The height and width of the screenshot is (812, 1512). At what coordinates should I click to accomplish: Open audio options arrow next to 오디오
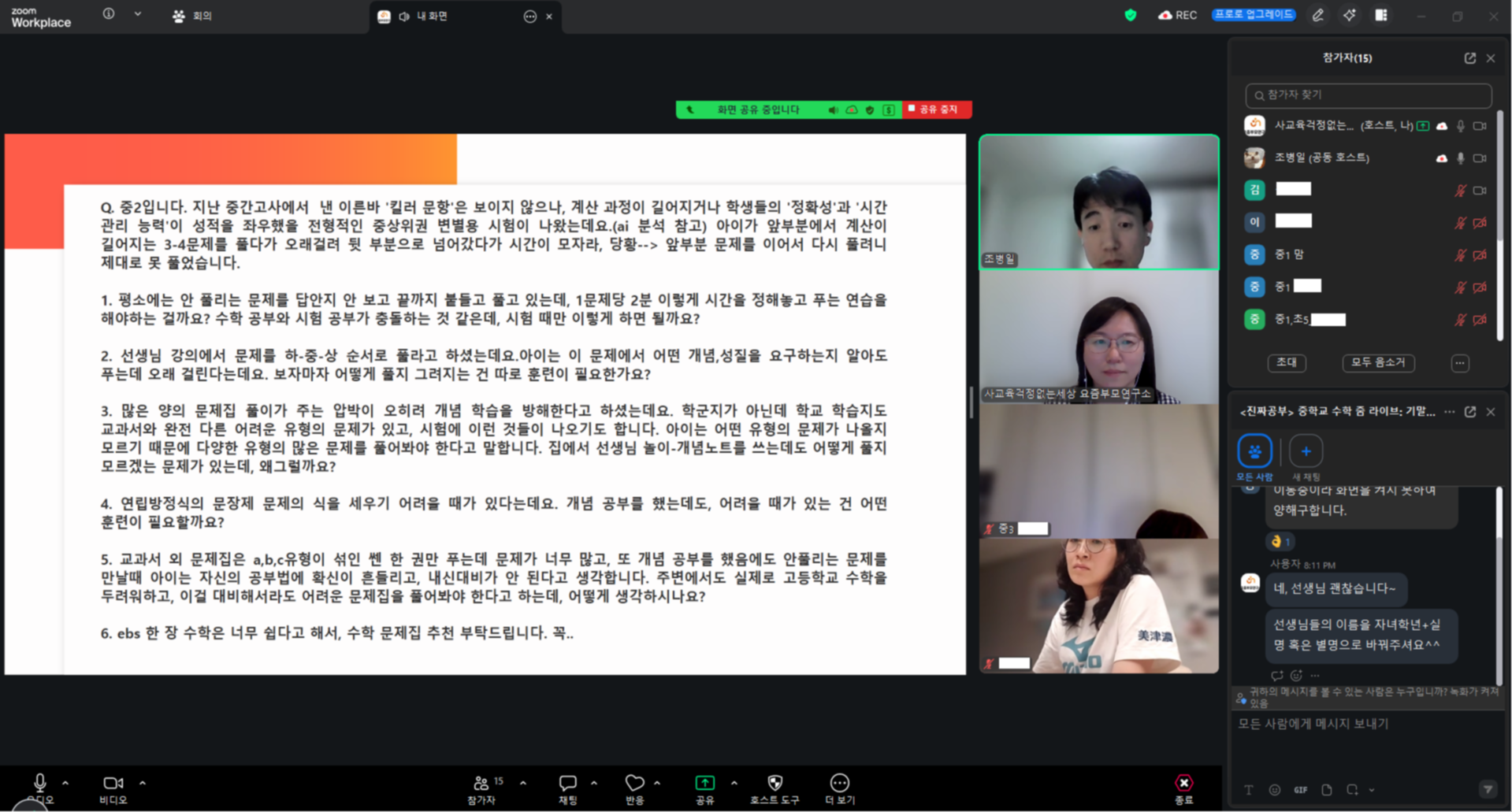[x=65, y=783]
